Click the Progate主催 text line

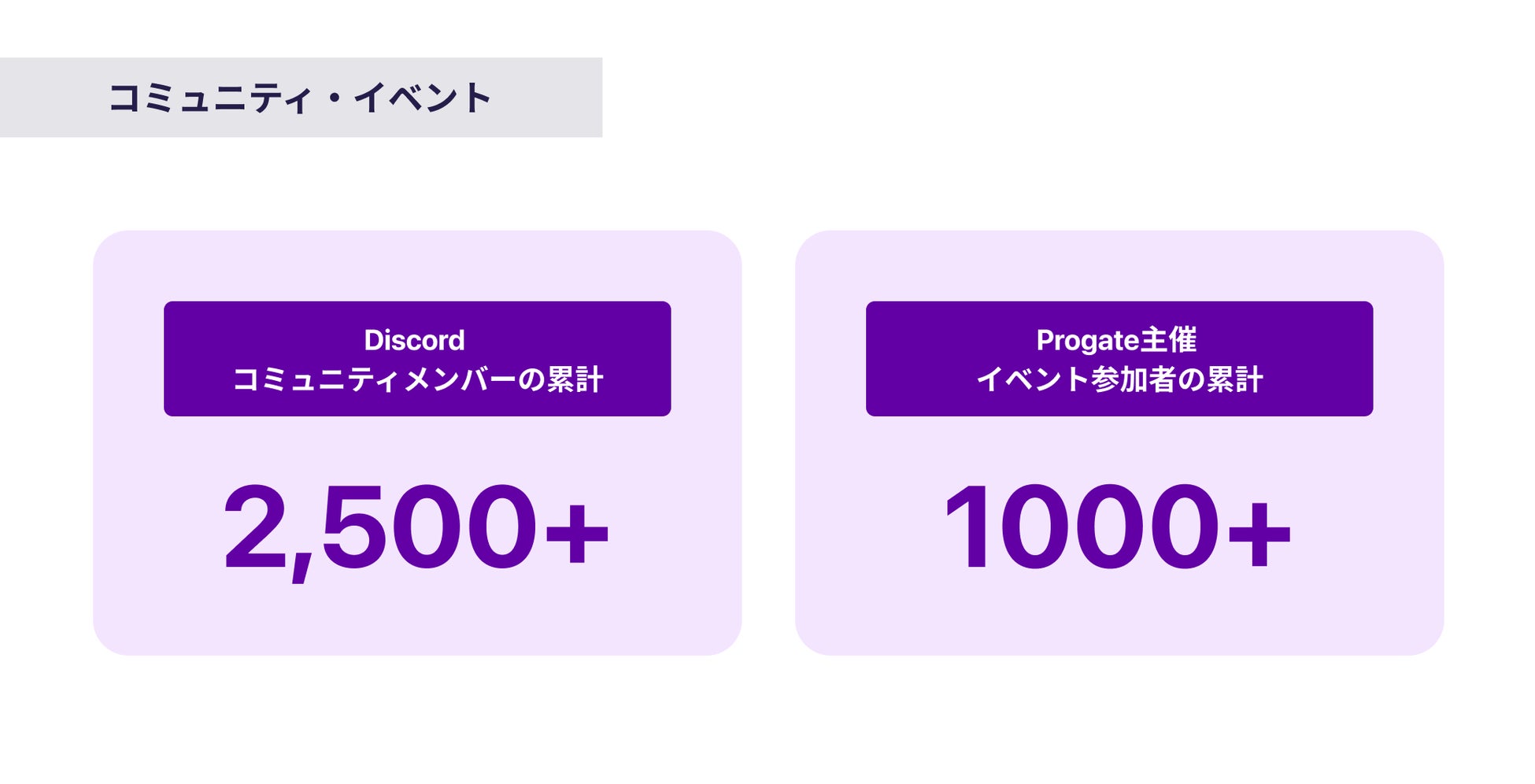pos(1116,340)
